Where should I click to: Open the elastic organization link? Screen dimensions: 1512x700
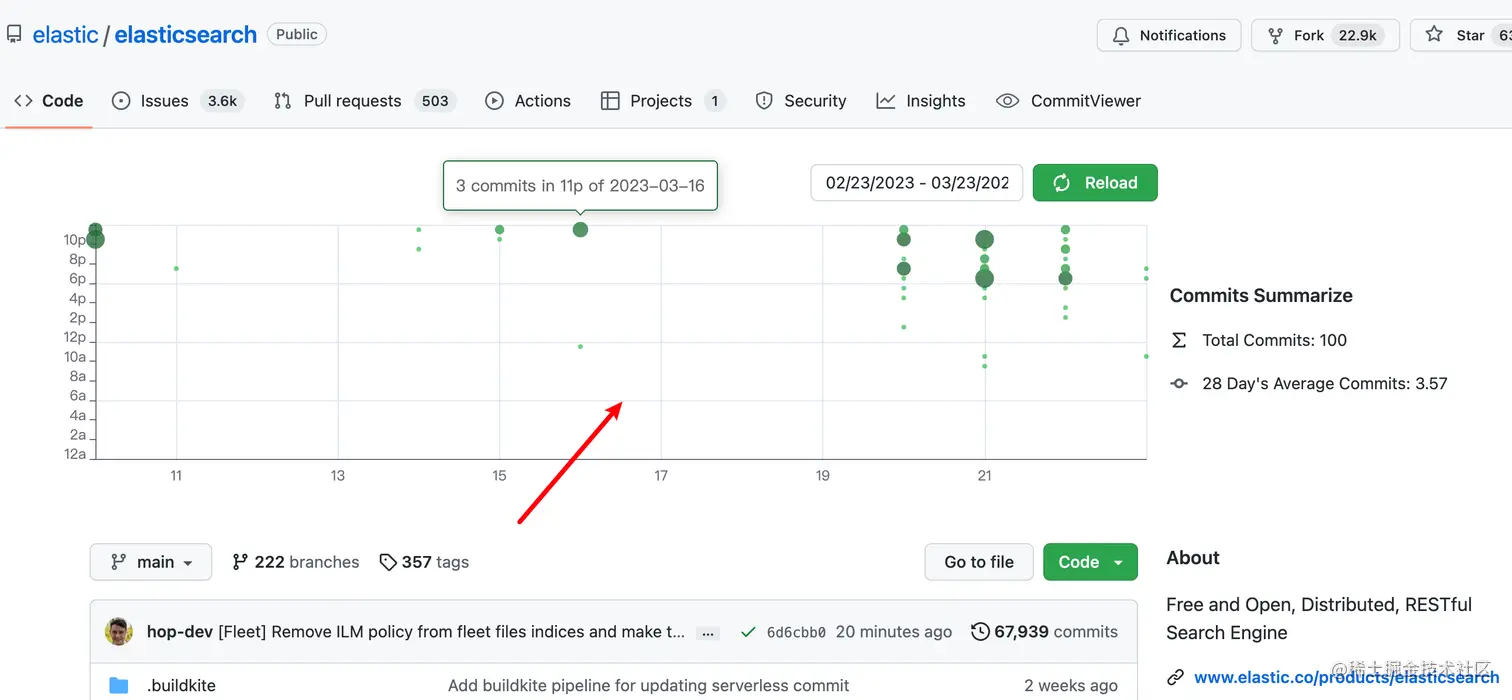coord(65,35)
